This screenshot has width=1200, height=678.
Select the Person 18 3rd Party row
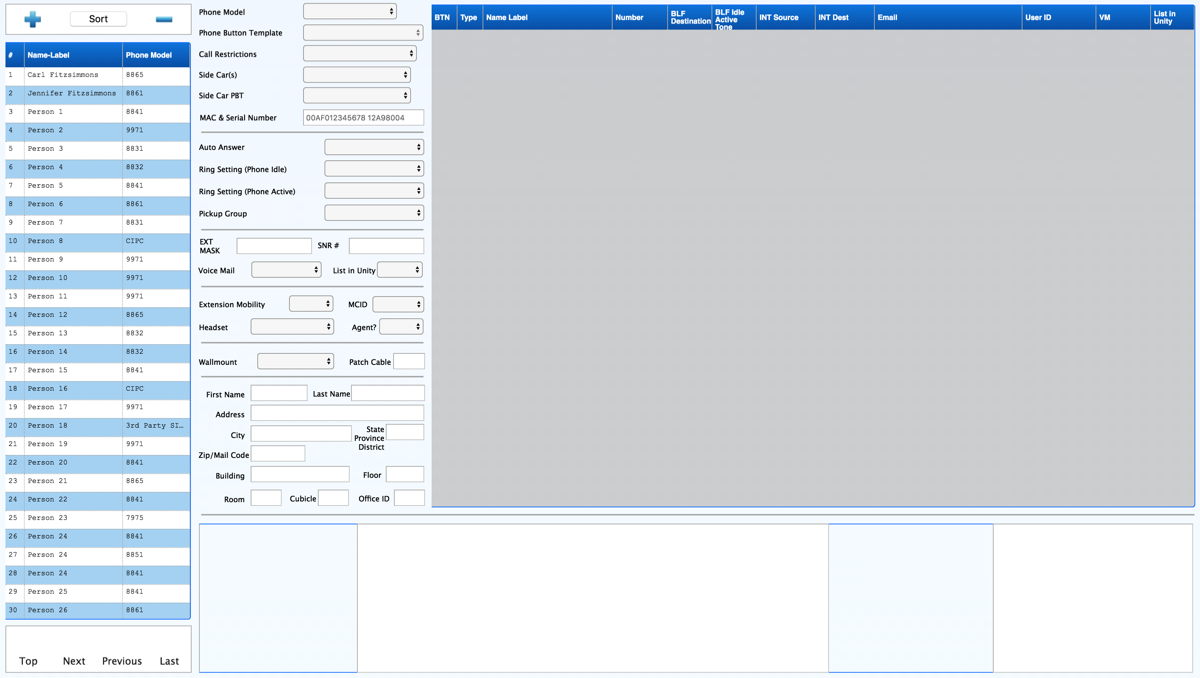point(98,426)
